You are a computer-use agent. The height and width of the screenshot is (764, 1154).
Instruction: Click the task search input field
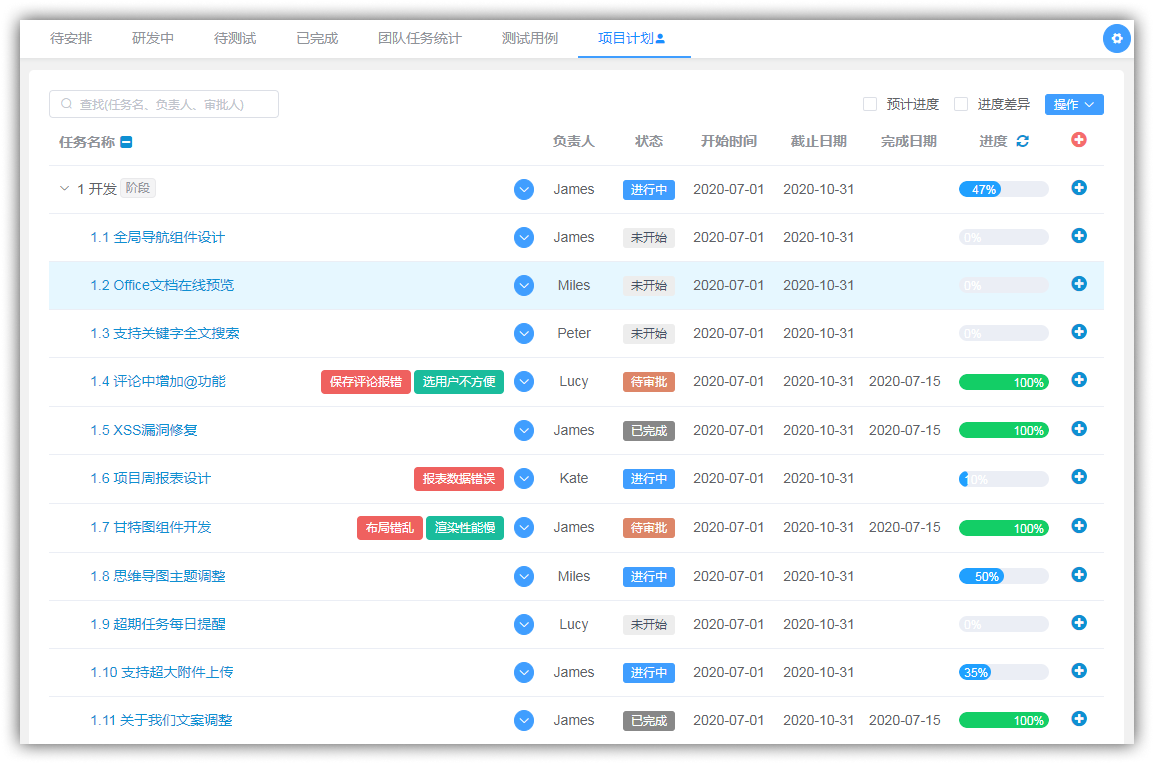(x=164, y=104)
